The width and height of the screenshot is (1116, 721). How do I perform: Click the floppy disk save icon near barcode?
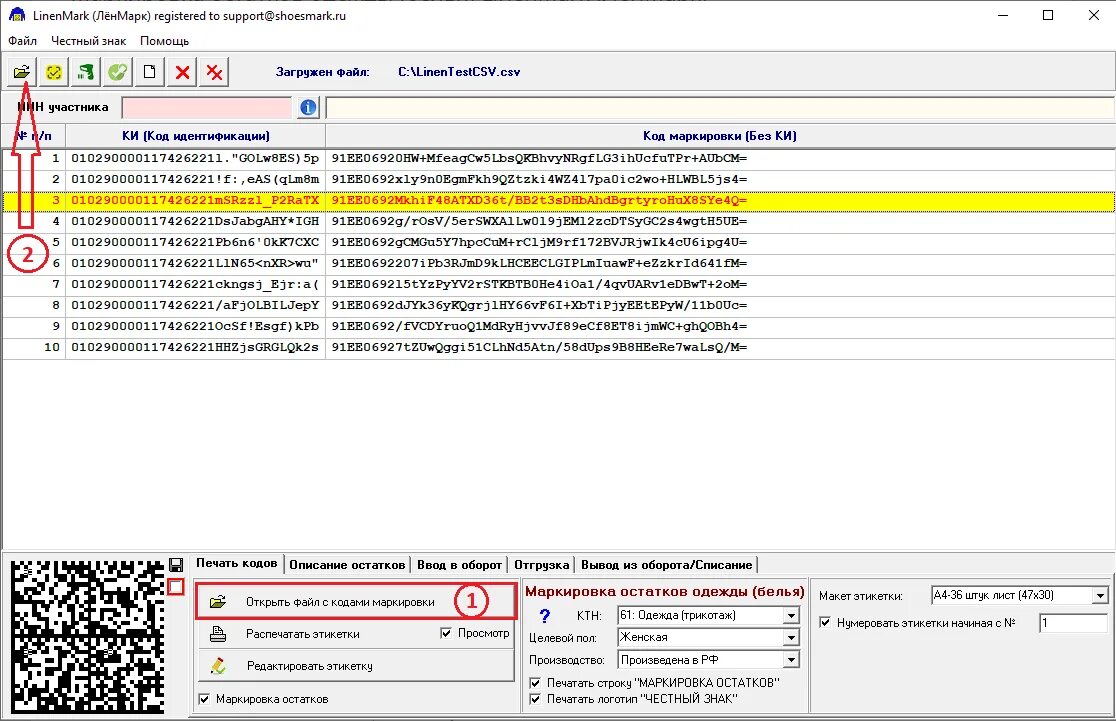tap(176, 565)
